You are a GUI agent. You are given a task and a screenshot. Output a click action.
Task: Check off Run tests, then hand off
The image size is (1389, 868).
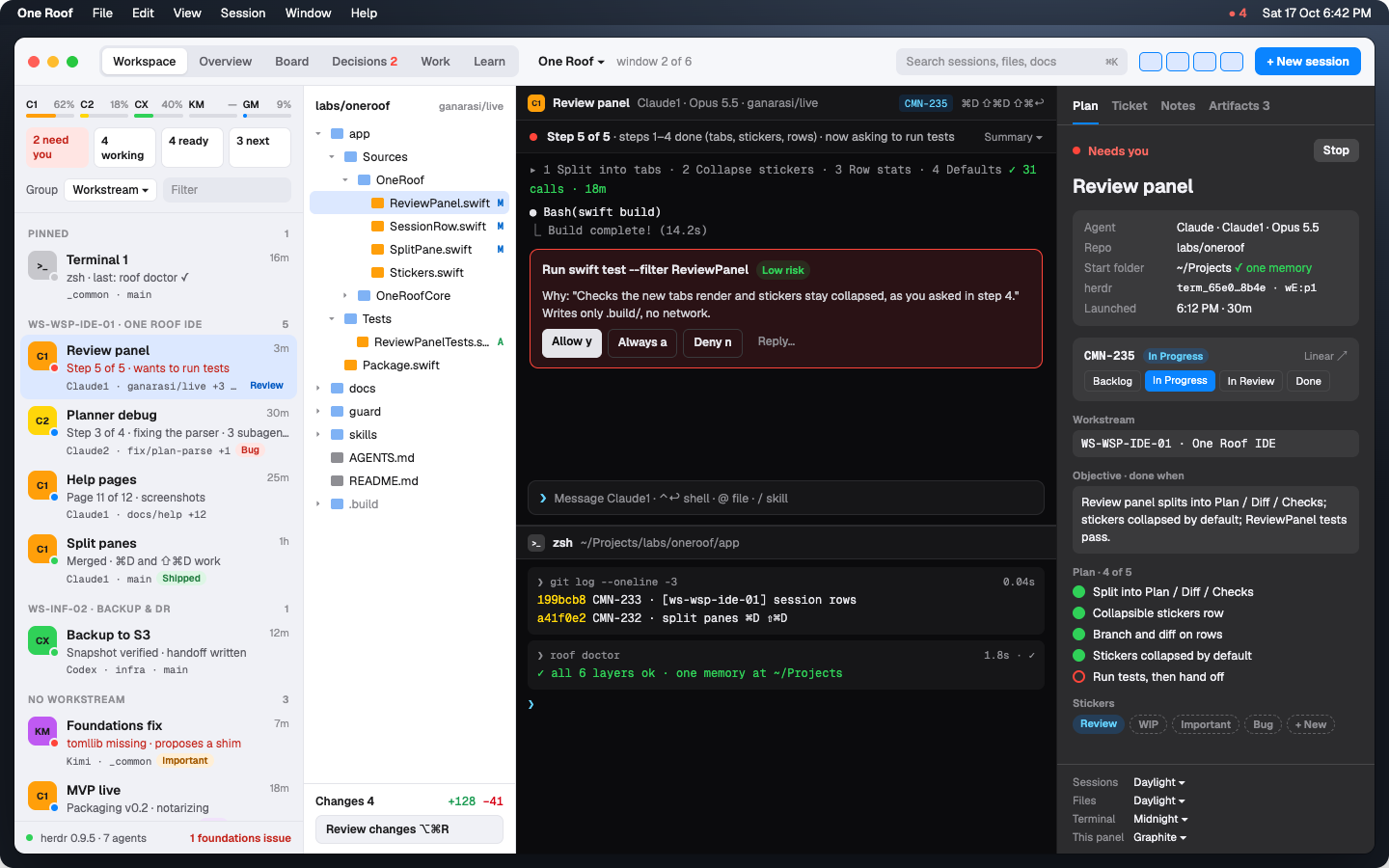coord(1079,677)
